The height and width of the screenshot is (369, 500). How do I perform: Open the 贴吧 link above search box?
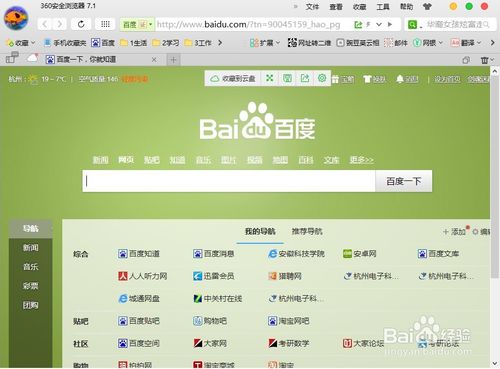152,160
